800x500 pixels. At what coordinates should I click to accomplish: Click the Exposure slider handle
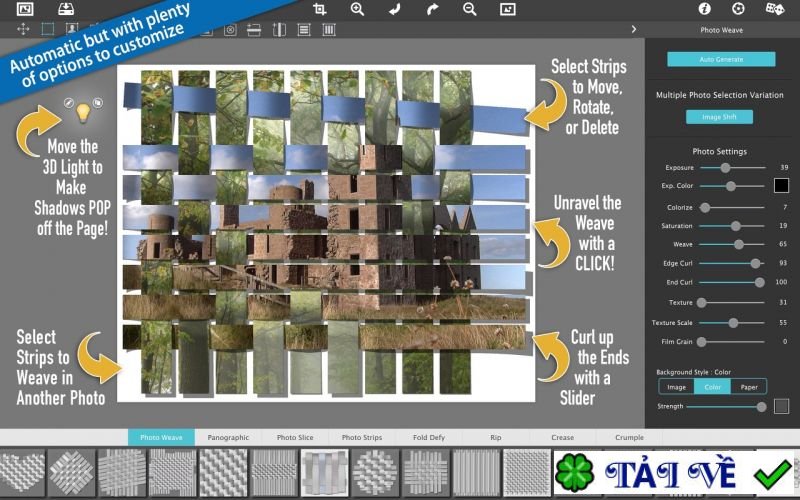click(x=725, y=167)
